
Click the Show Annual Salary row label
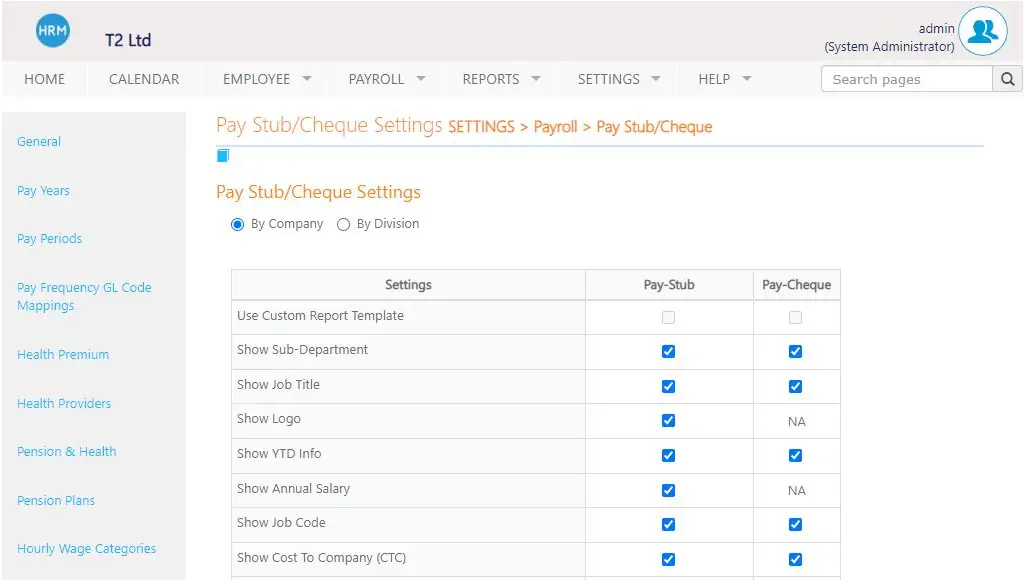click(x=293, y=489)
